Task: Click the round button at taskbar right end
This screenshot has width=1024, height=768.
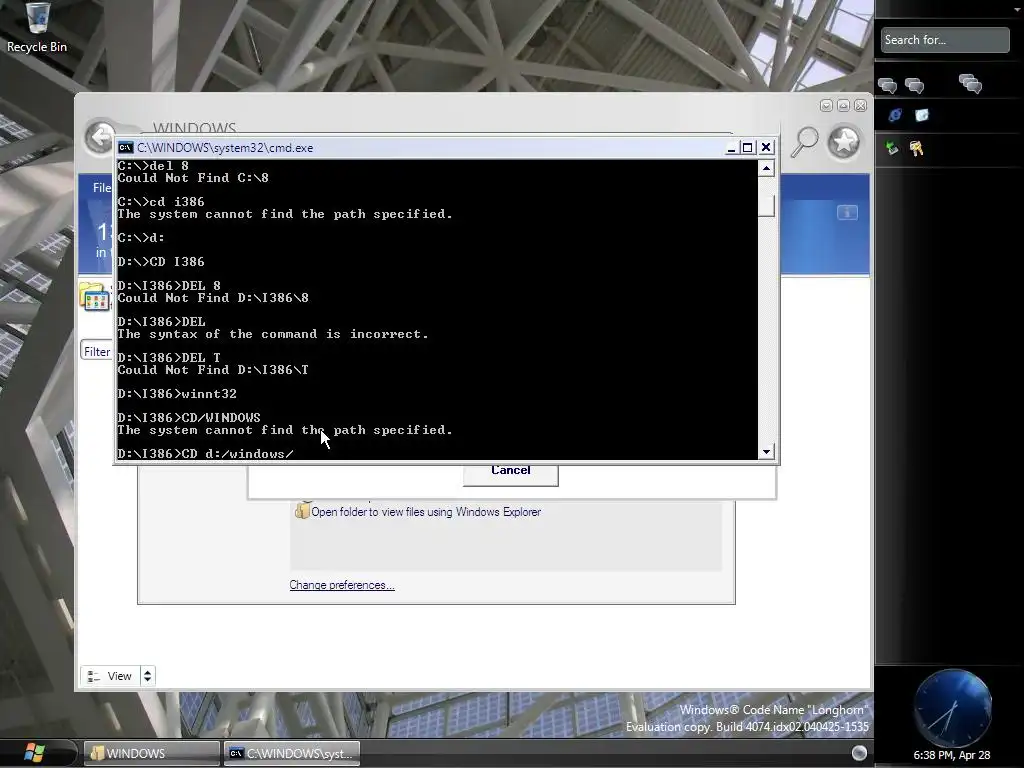Action: click(859, 753)
